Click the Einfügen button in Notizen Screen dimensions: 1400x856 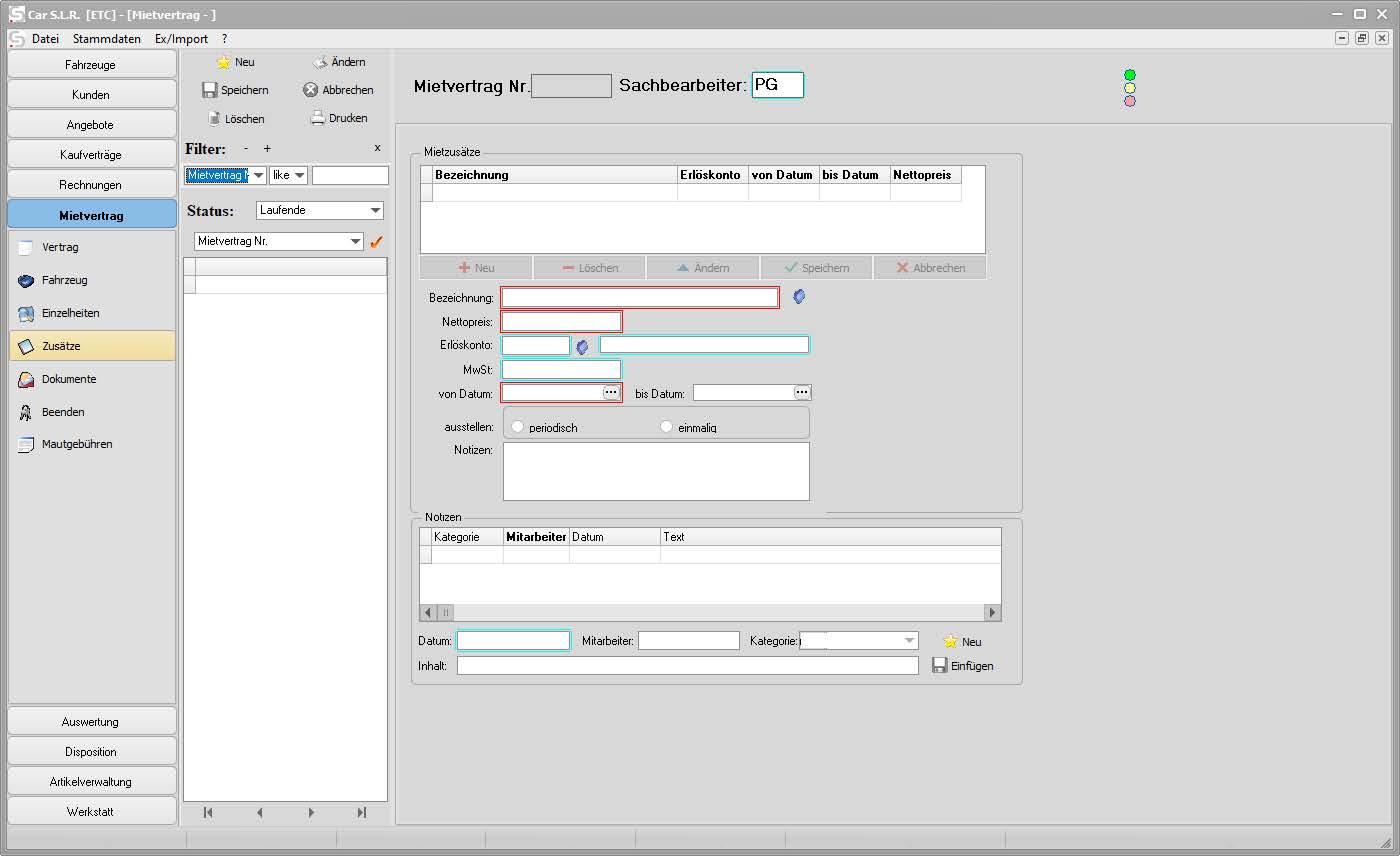coord(963,665)
